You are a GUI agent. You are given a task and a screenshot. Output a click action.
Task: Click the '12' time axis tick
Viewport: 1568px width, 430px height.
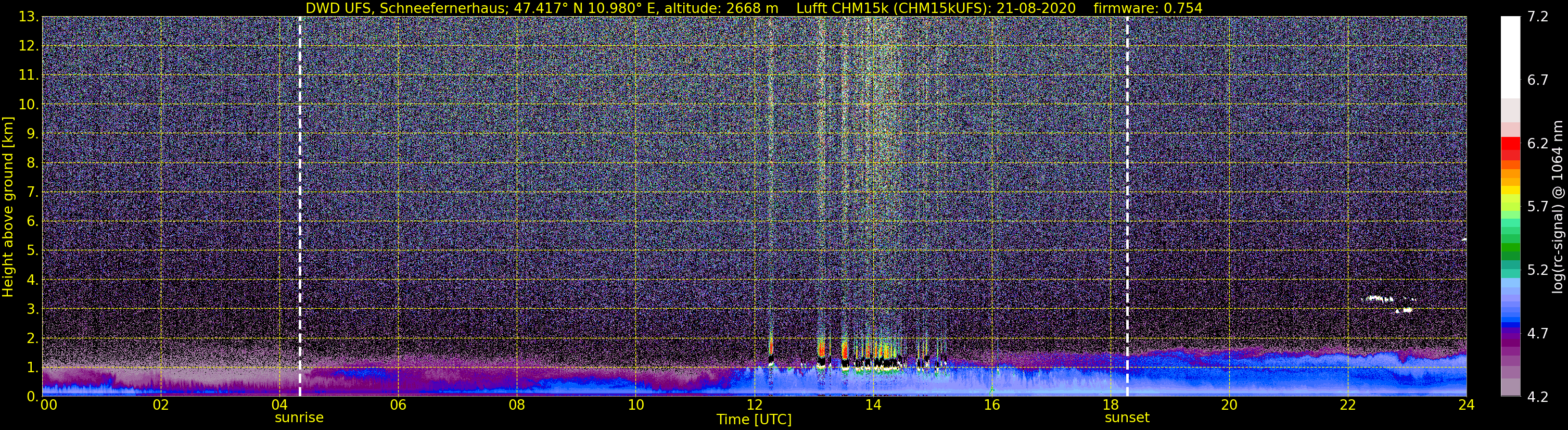[754, 405]
